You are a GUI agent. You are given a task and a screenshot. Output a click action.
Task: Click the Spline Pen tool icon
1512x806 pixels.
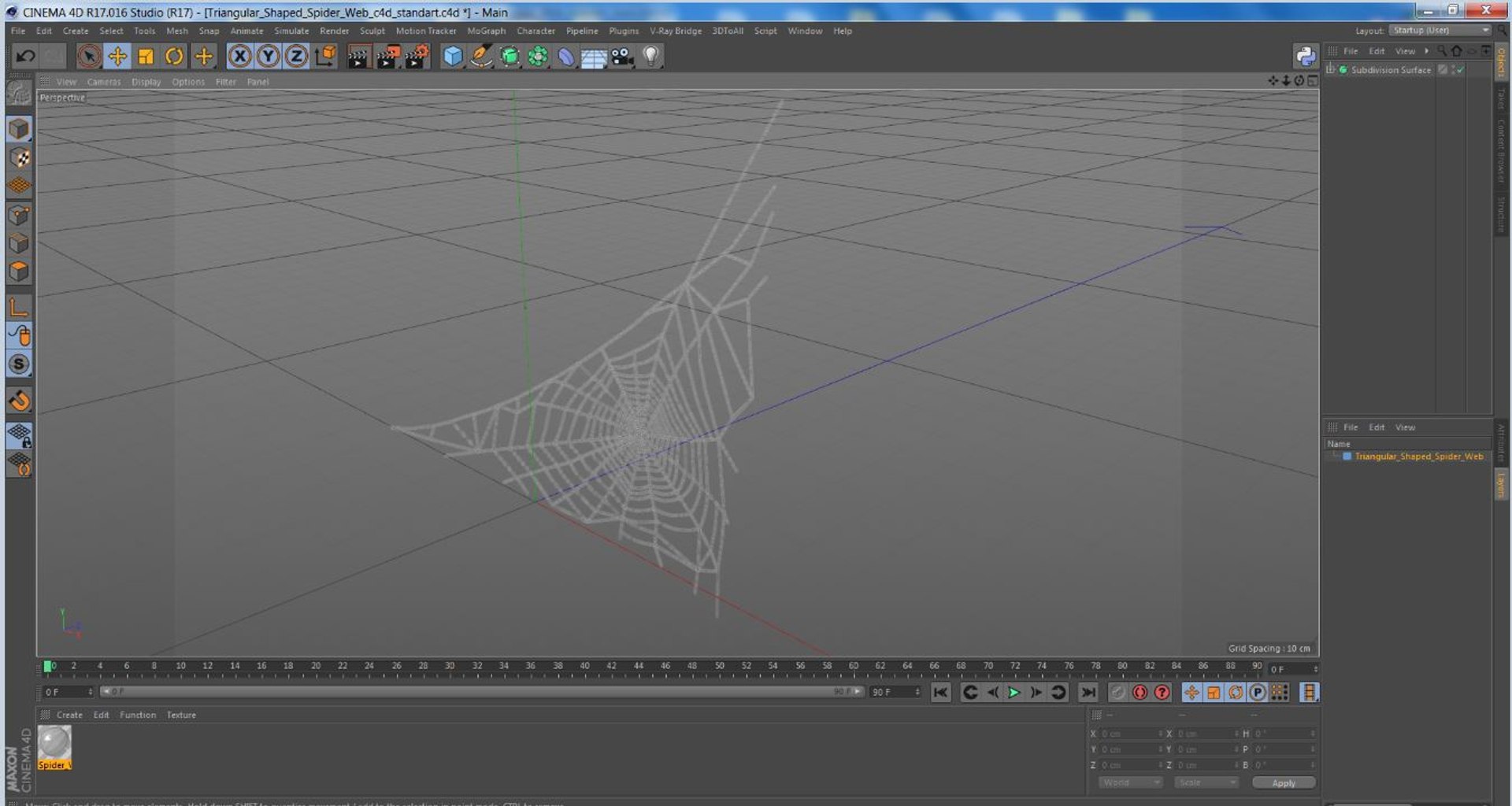point(481,56)
